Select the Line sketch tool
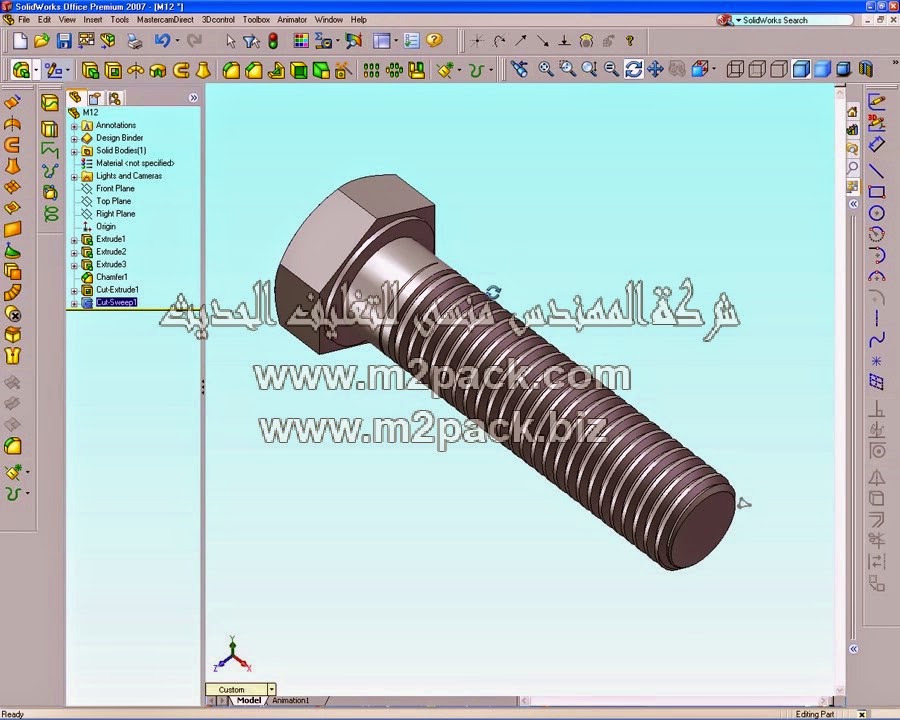The width and height of the screenshot is (900, 720). click(876, 171)
